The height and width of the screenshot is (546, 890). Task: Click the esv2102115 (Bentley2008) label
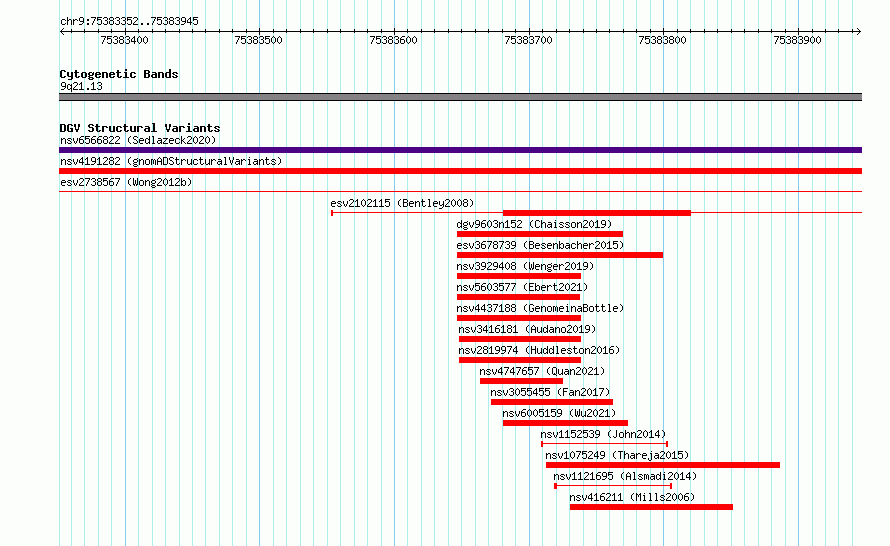[x=402, y=203]
